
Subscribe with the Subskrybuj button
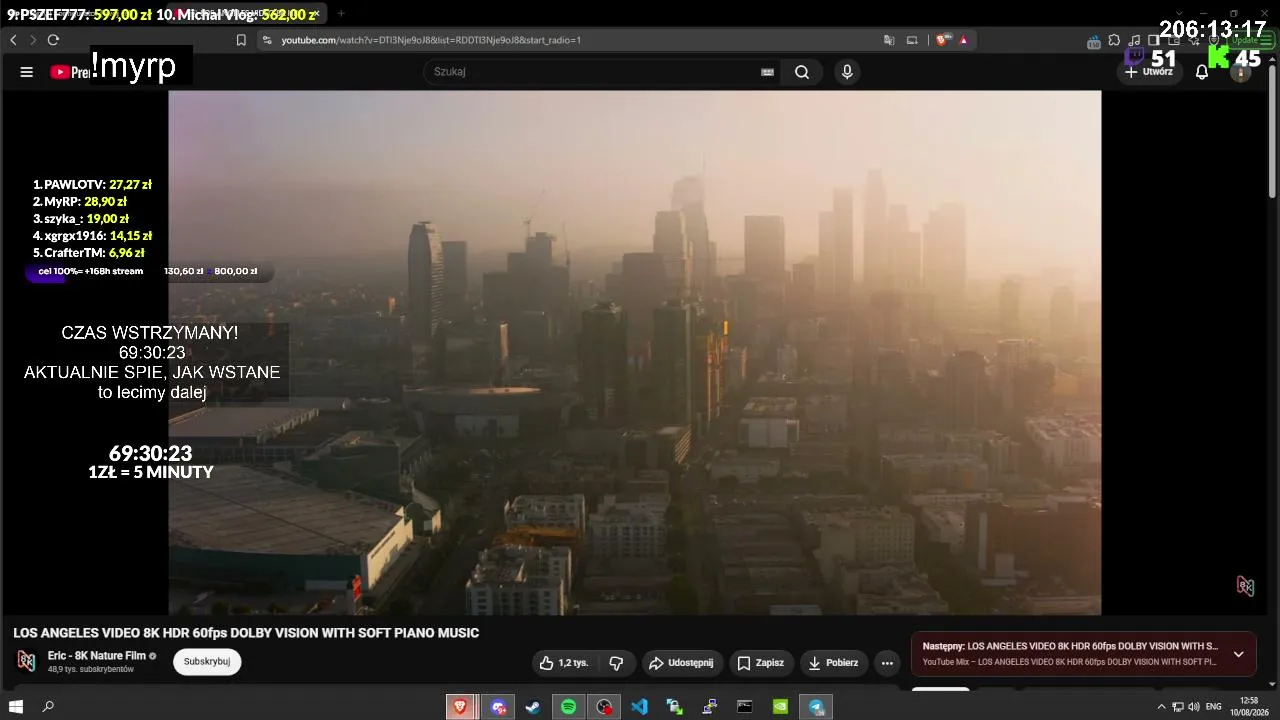pos(207,662)
